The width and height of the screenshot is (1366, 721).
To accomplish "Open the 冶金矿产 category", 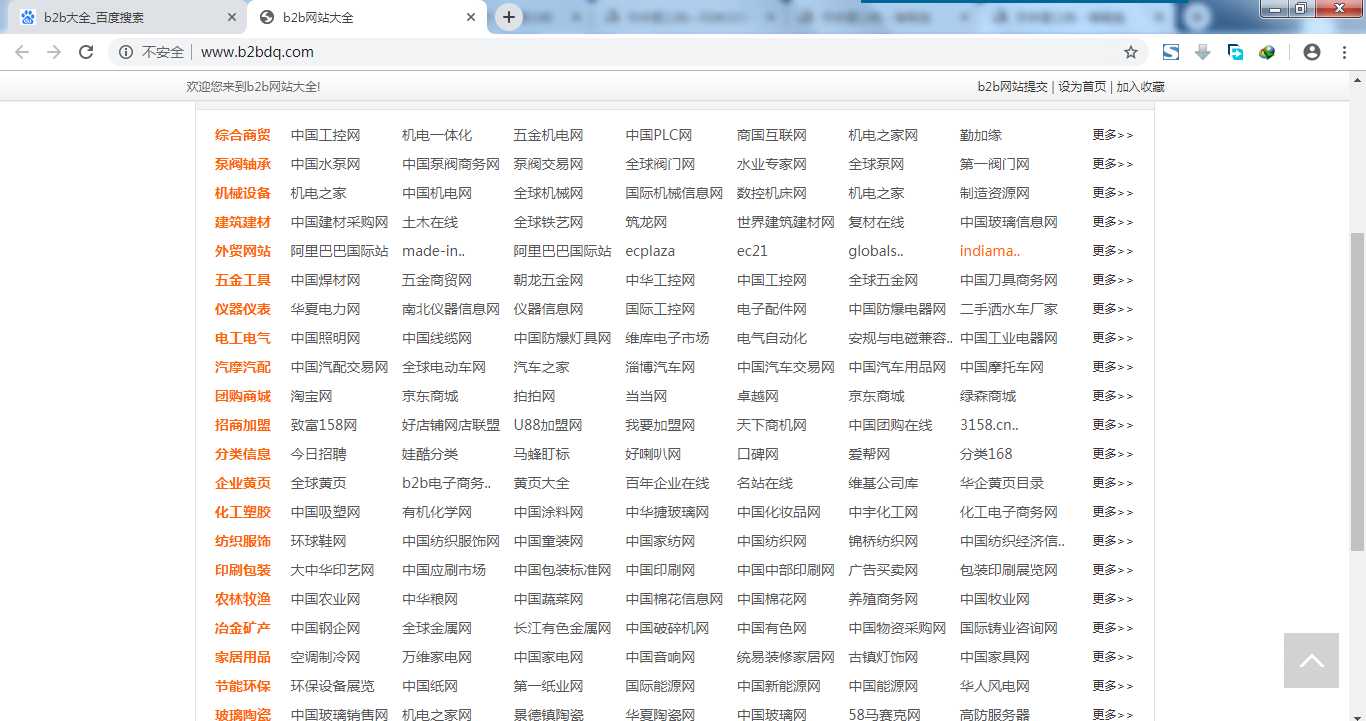I will click(243, 628).
